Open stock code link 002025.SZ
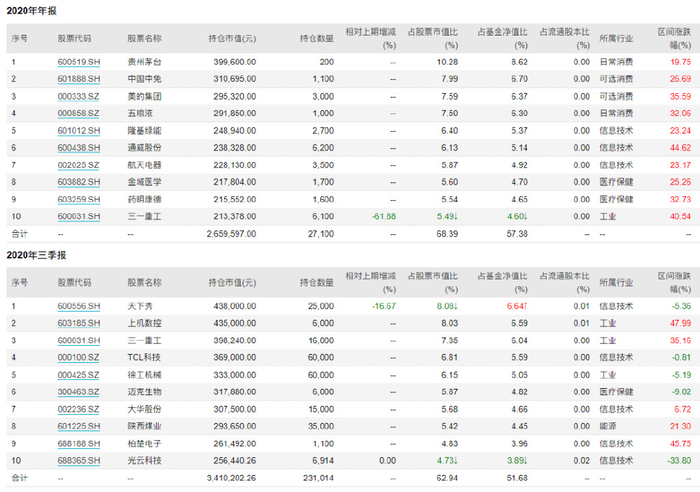This screenshot has width=700, height=492. tap(78, 165)
